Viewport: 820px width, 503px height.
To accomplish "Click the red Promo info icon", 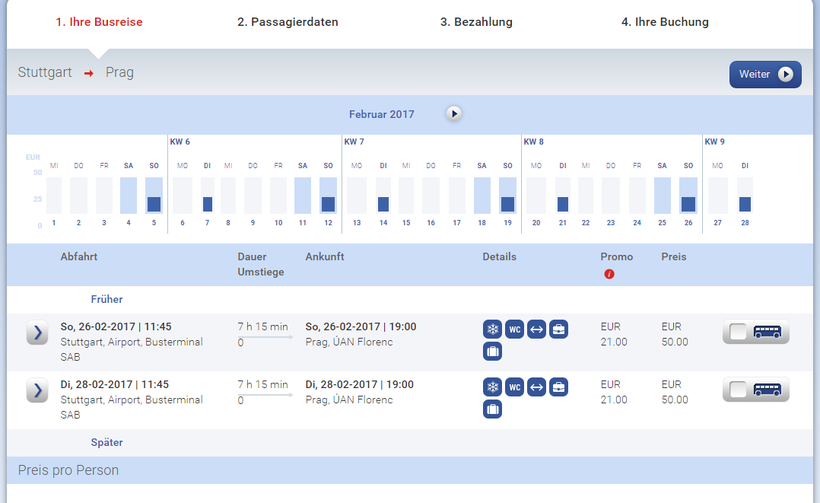I will [x=609, y=274].
